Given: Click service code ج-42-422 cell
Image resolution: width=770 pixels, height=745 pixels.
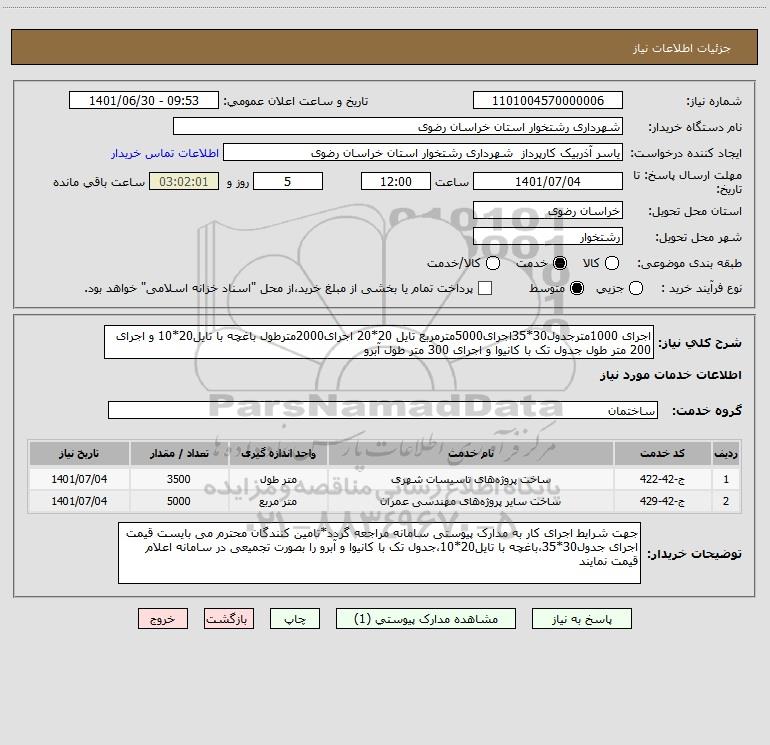Looking at the screenshot, I should (x=662, y=479).
